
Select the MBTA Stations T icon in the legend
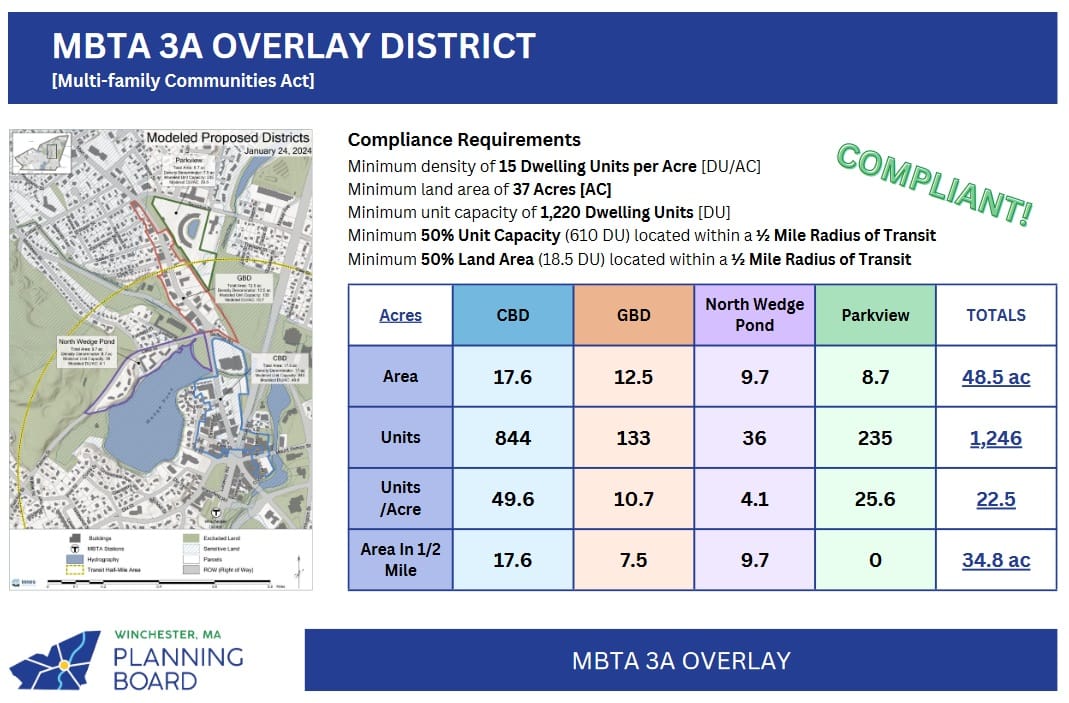(x=74, y=549)
